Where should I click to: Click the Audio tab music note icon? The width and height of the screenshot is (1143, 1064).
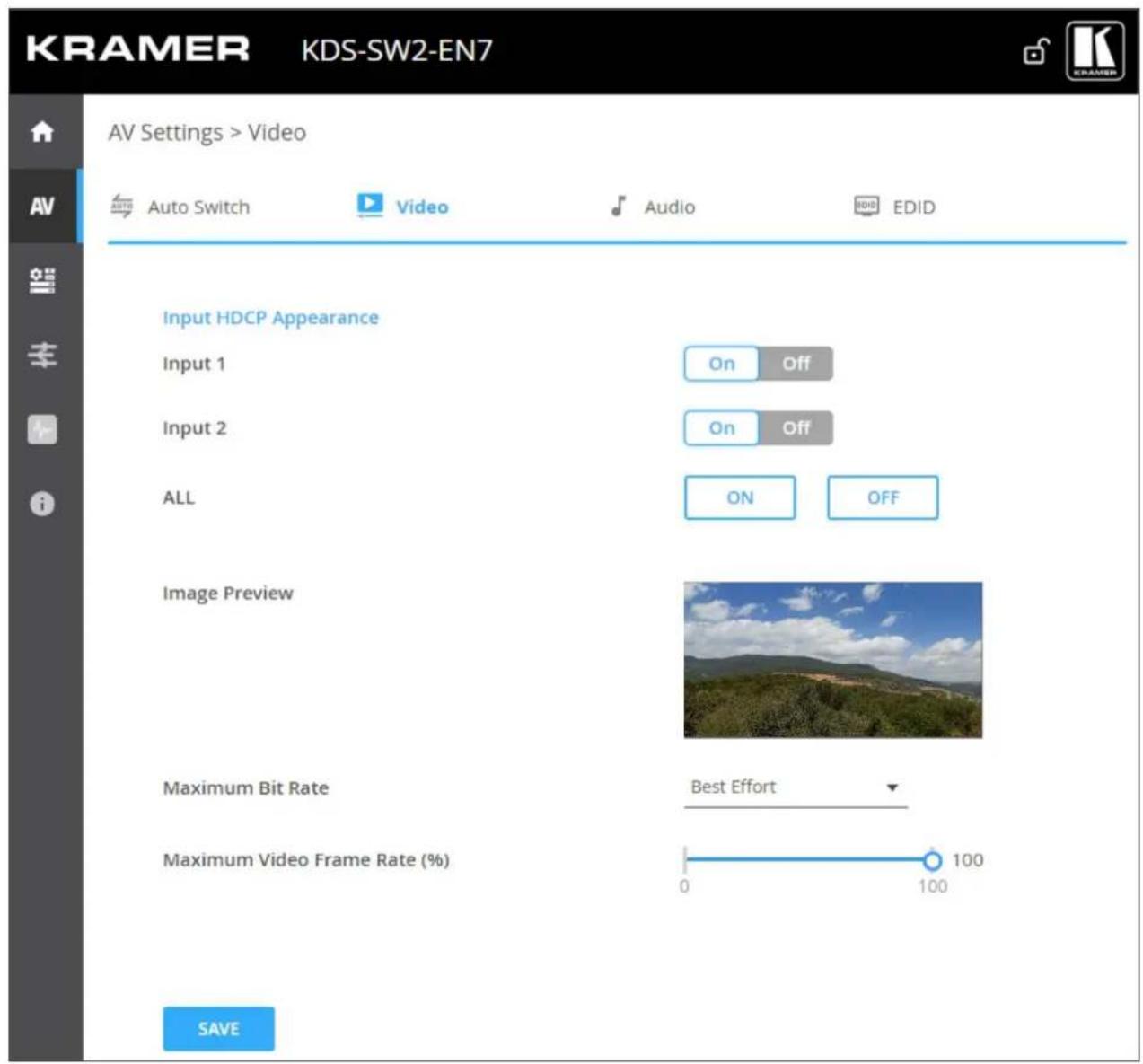click(619, 206)
